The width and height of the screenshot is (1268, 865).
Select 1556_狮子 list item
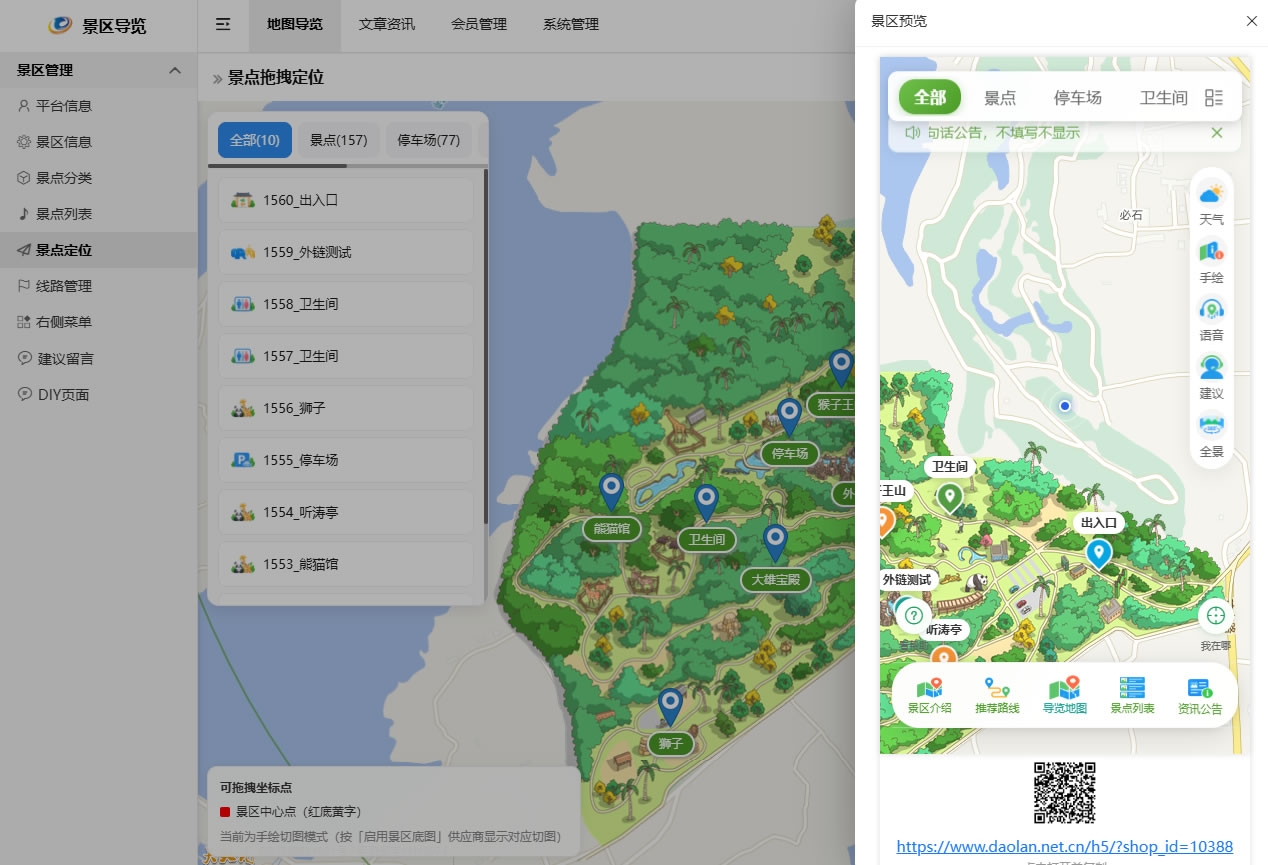346,408
